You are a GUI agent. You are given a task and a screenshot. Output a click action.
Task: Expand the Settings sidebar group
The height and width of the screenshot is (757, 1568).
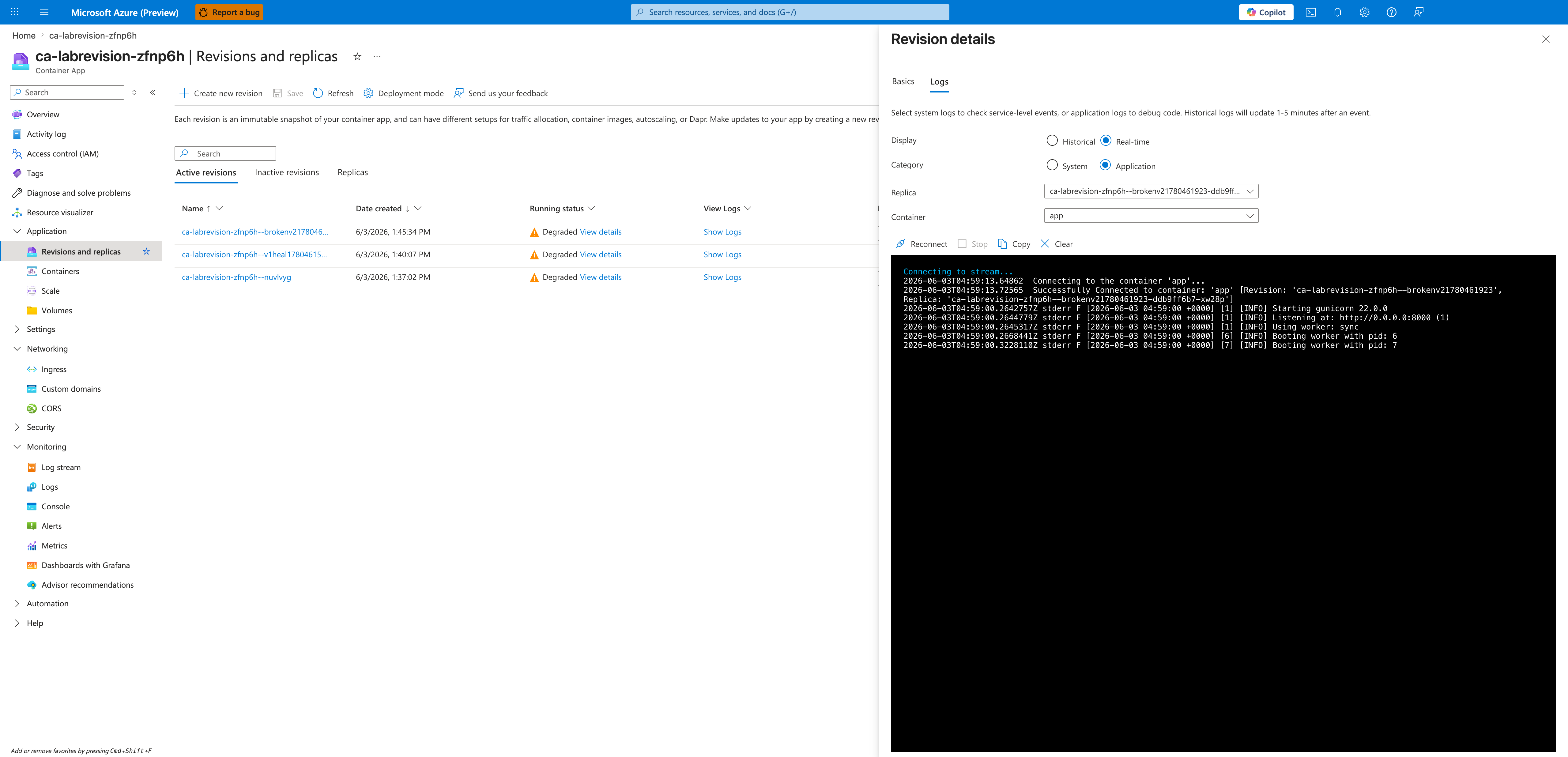[17, 329]
